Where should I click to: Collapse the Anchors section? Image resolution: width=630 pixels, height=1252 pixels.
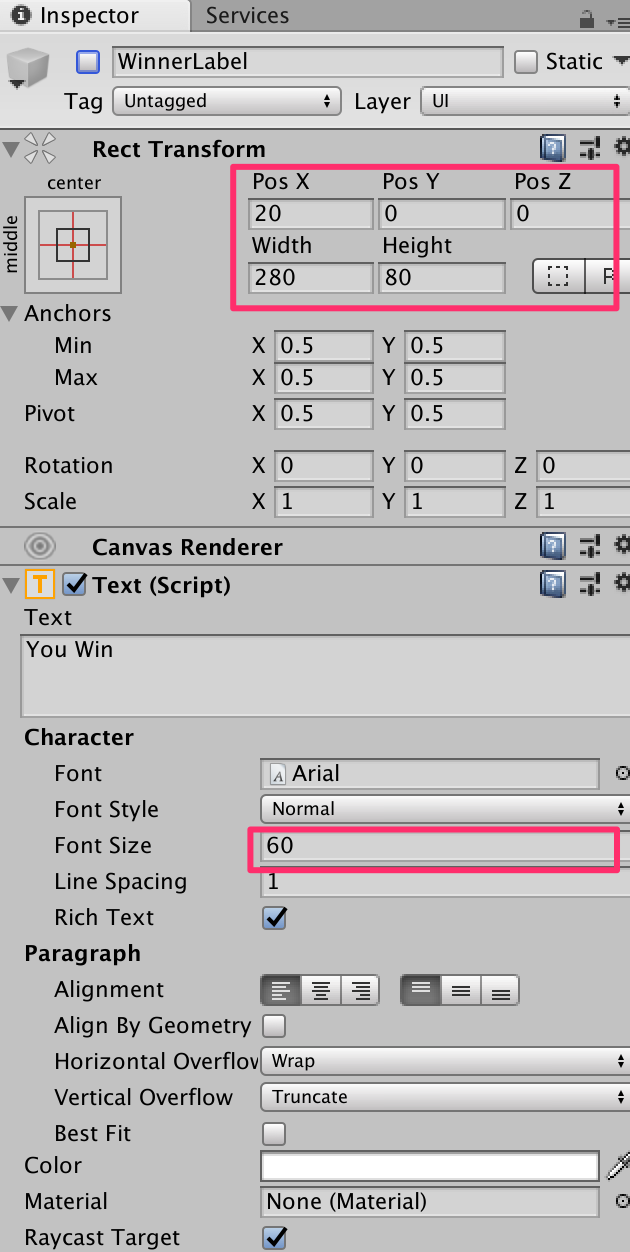point(11,314)
